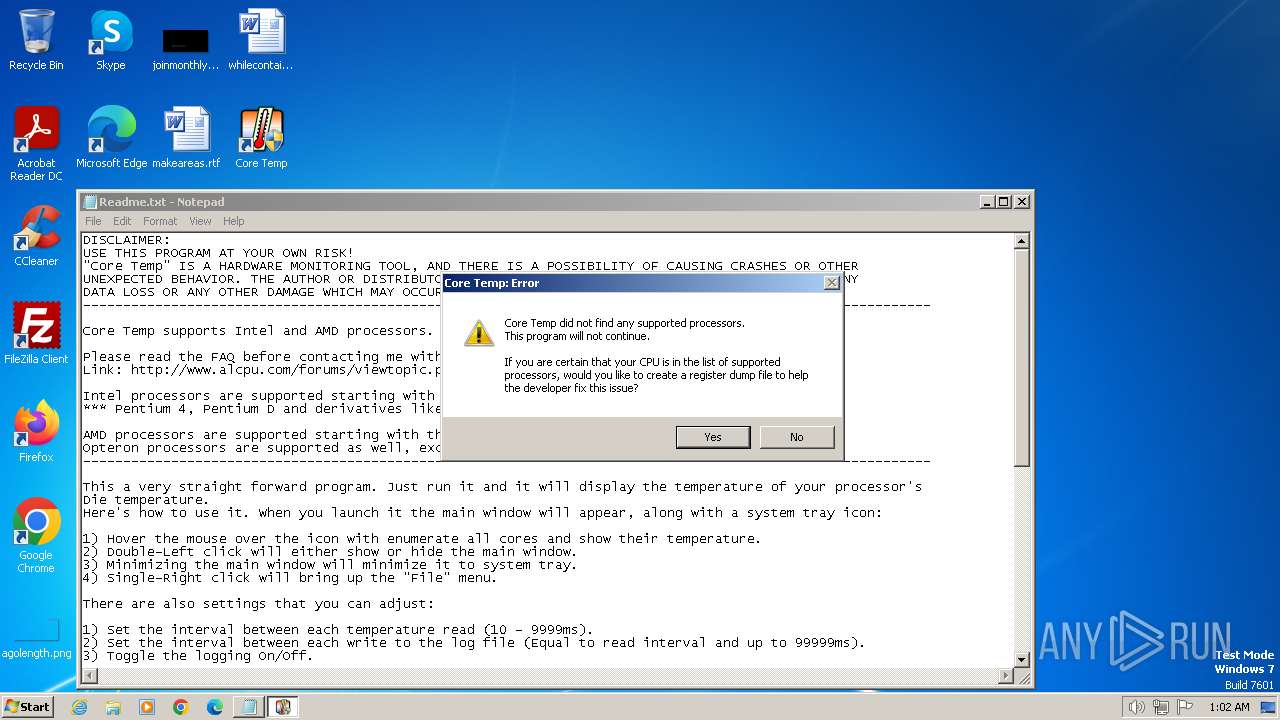Select the Microsoft Edge desktop icon
Image resolution: width=1280 pixels, height=720 pixels.
point(111,138)
